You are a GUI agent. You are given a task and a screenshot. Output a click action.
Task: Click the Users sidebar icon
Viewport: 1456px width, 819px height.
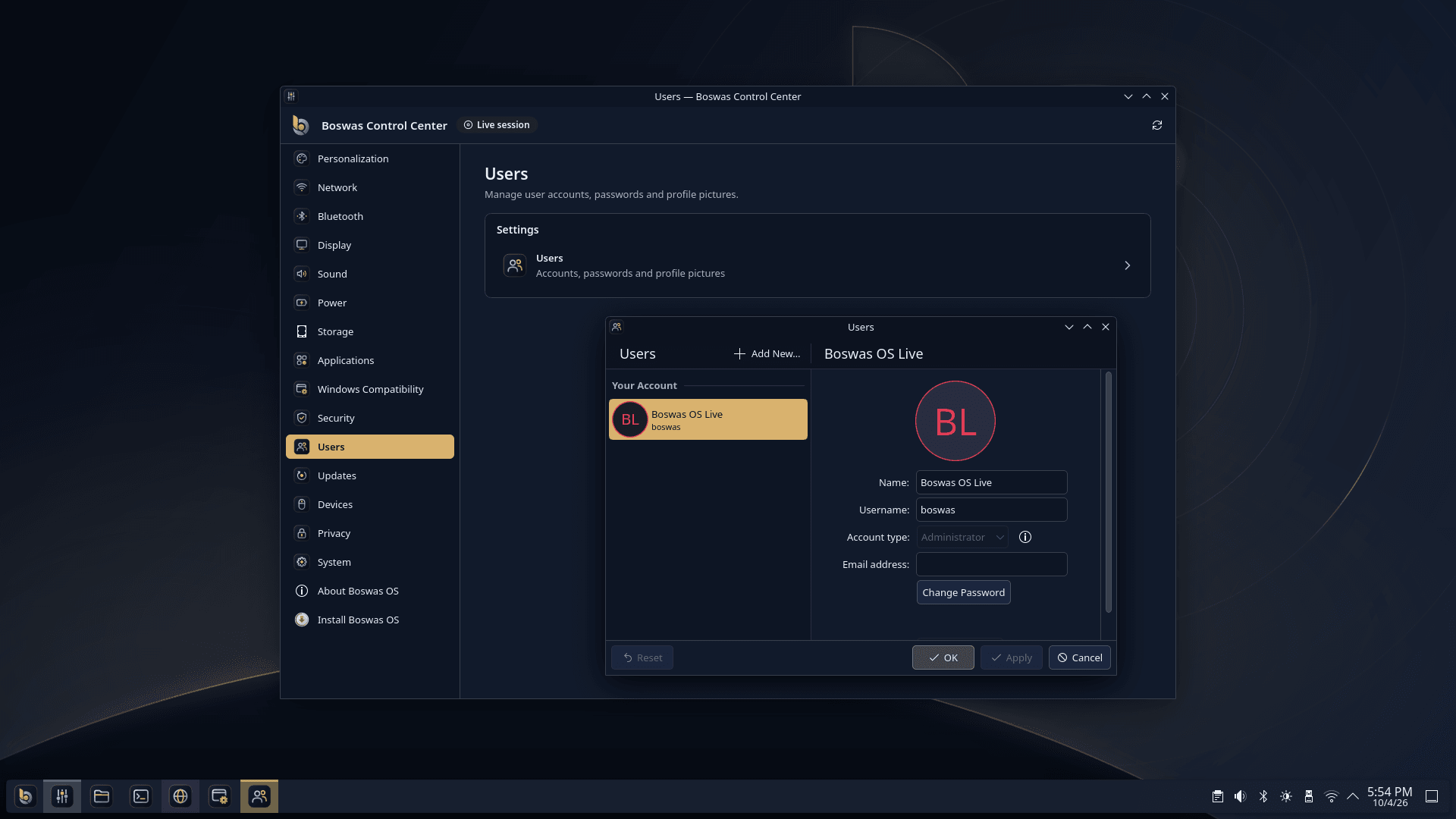302,447
